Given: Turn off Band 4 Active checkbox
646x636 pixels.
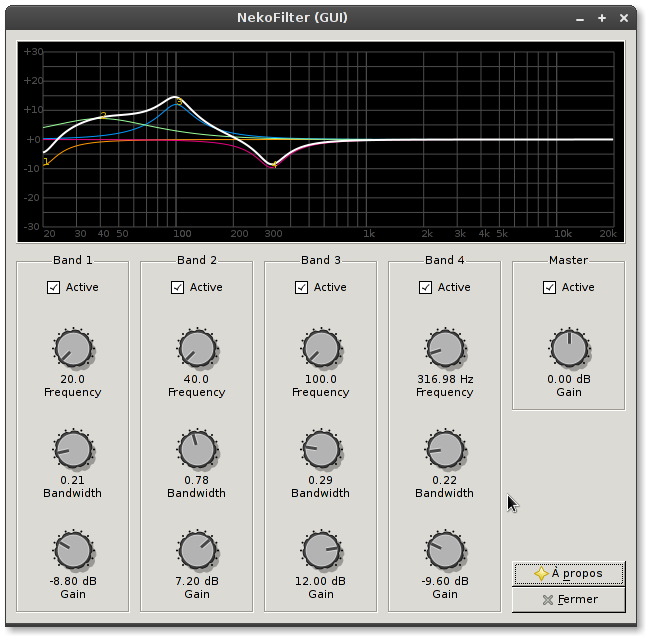Looking at the screenshot, I should click(x=426, y=288).
